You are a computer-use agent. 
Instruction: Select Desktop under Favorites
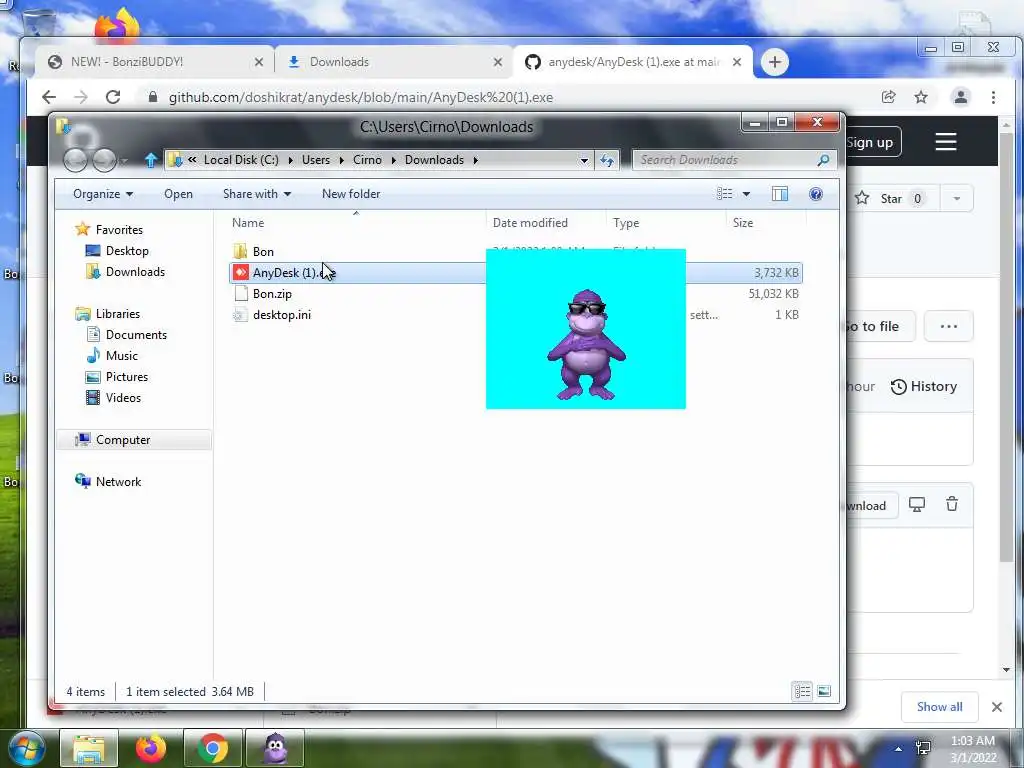pyautogui.click(x=118, y=251)
